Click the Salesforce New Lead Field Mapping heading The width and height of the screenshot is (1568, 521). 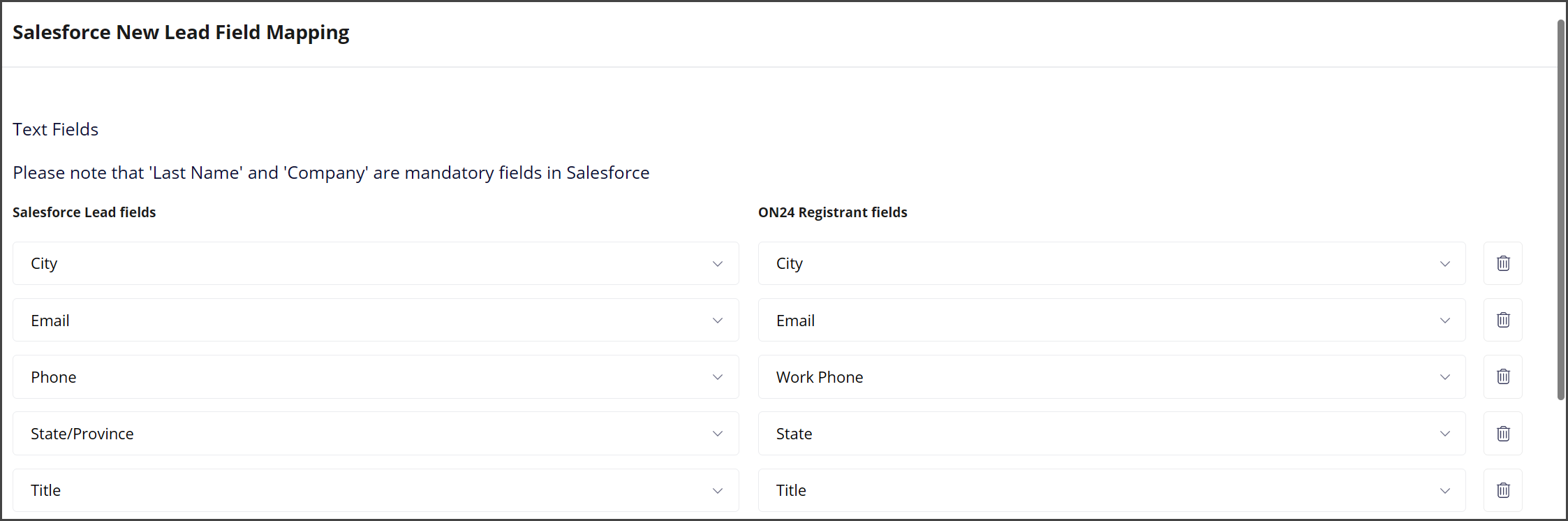click(x=181, y=32)
